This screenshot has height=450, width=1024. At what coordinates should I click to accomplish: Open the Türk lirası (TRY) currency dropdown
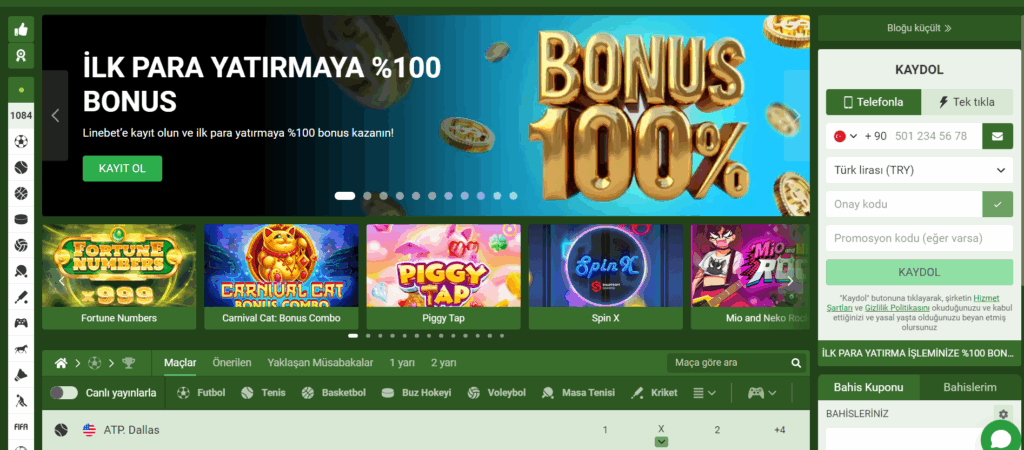tap(919, 170)
